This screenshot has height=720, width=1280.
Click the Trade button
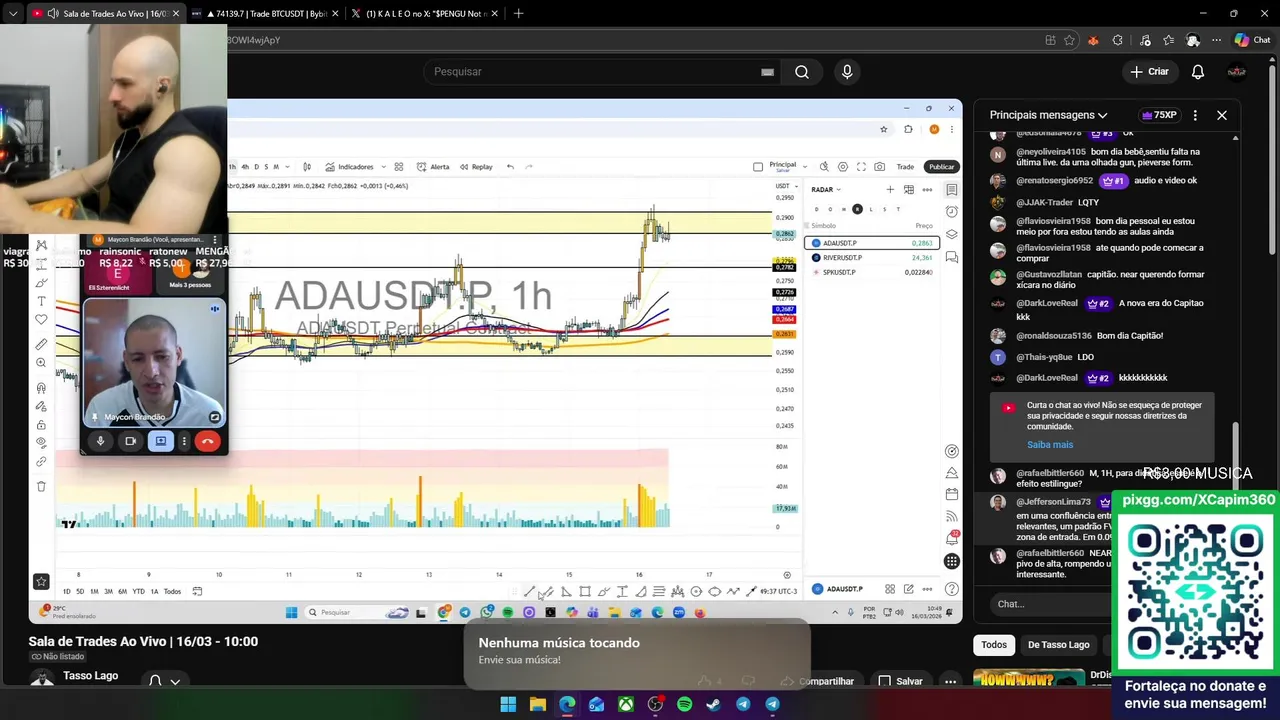(x=905, y=167)
